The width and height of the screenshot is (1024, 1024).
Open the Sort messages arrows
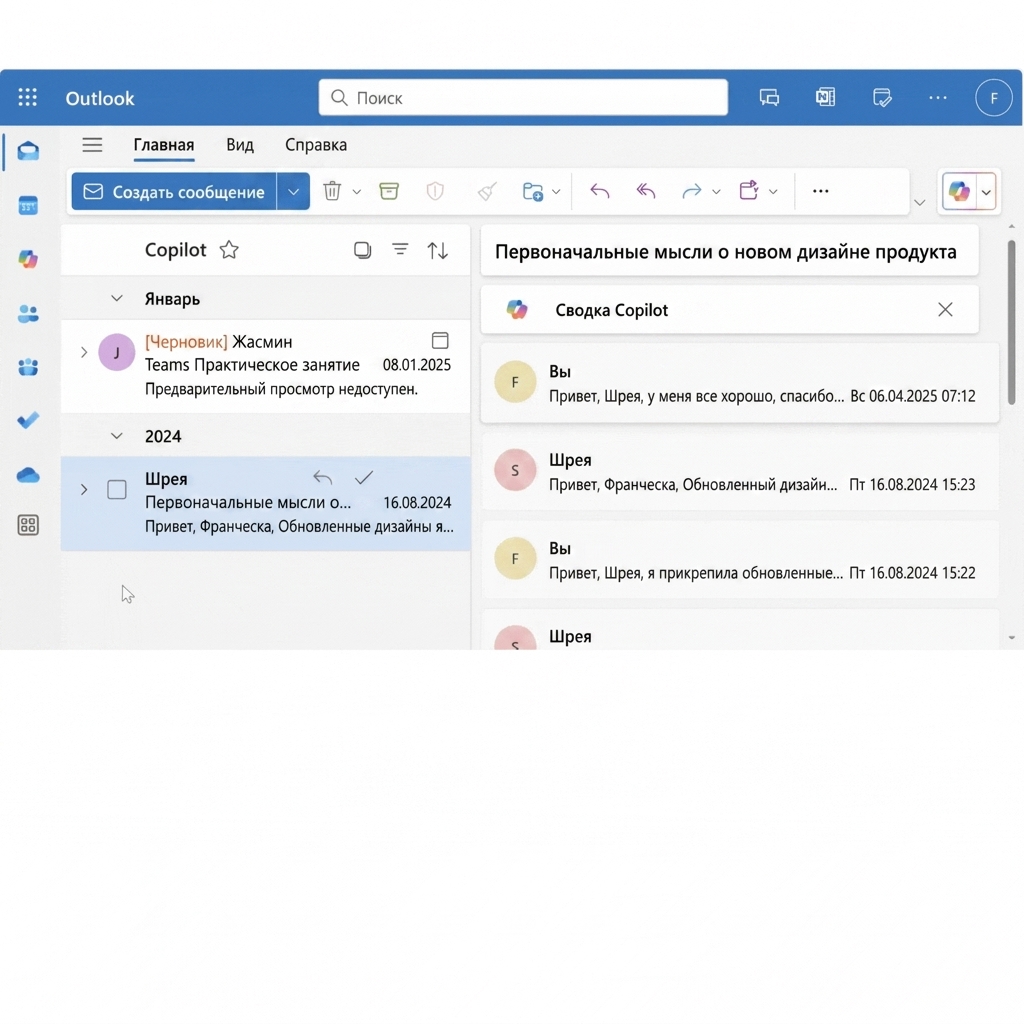coord(438,250)
